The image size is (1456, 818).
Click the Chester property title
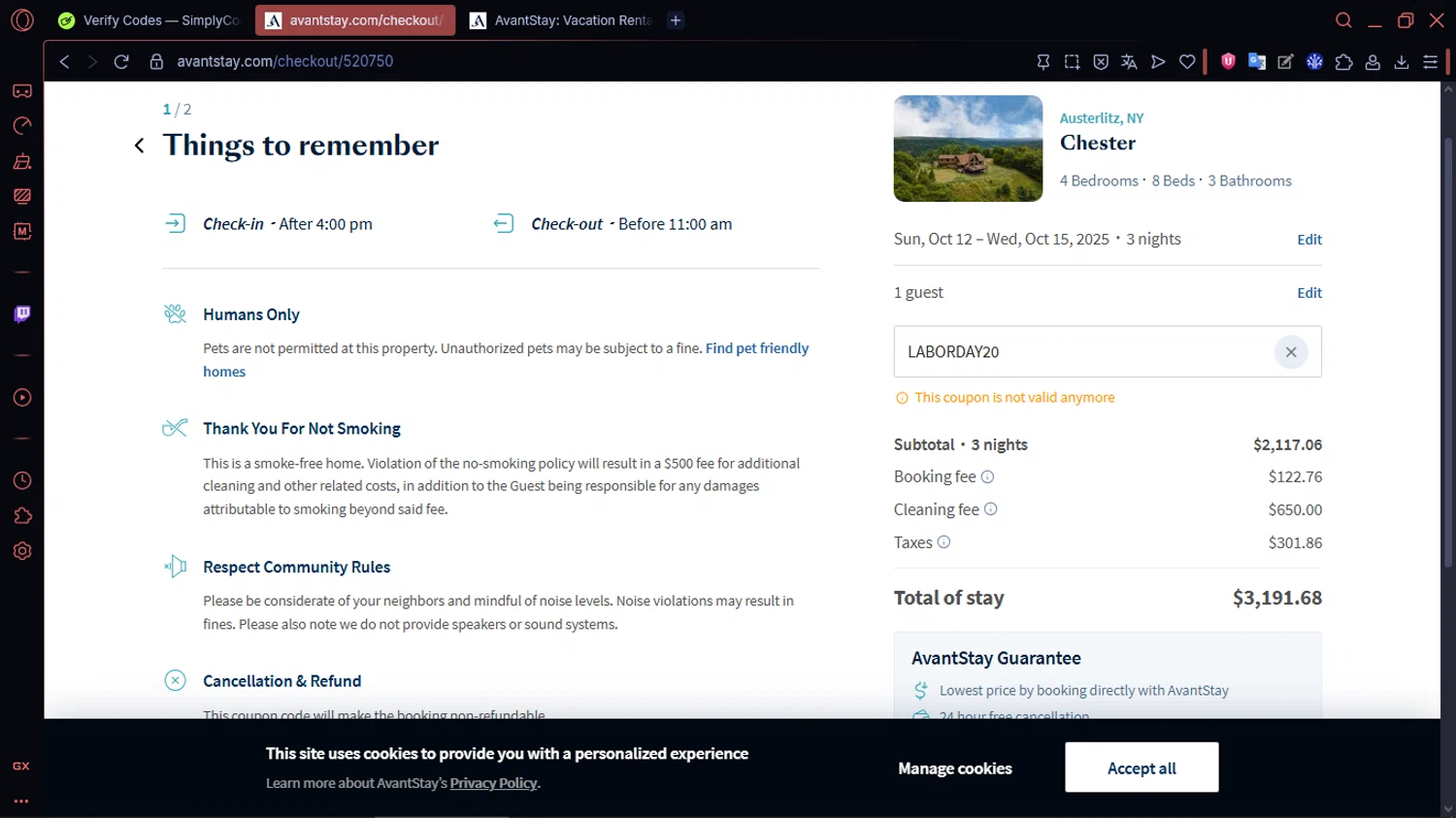coord(1098,143)
